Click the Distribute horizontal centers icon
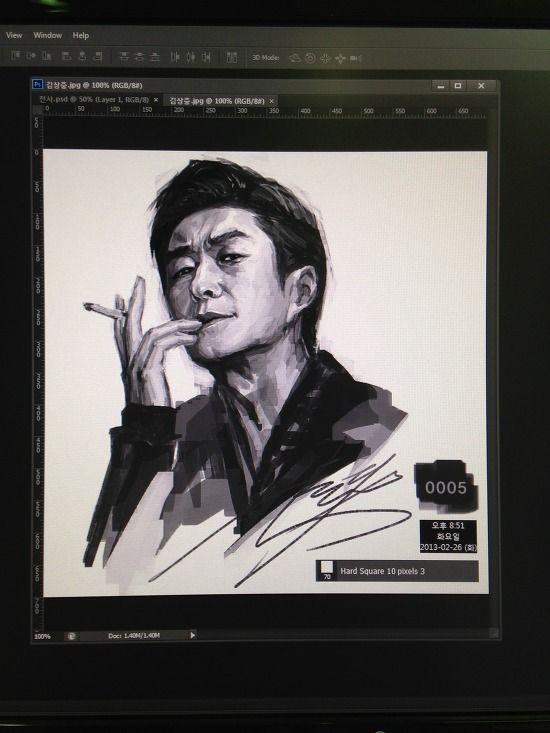 pos(190,57)
